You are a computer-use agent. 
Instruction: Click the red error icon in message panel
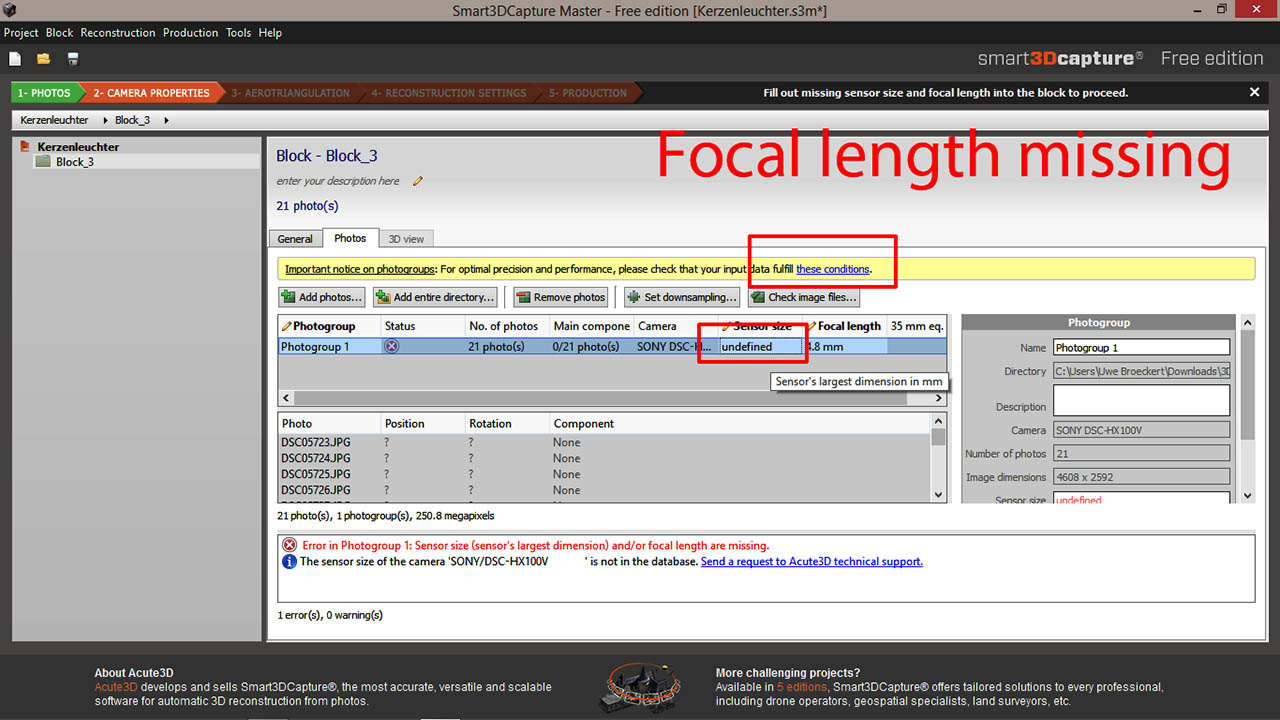click(289, 545)
